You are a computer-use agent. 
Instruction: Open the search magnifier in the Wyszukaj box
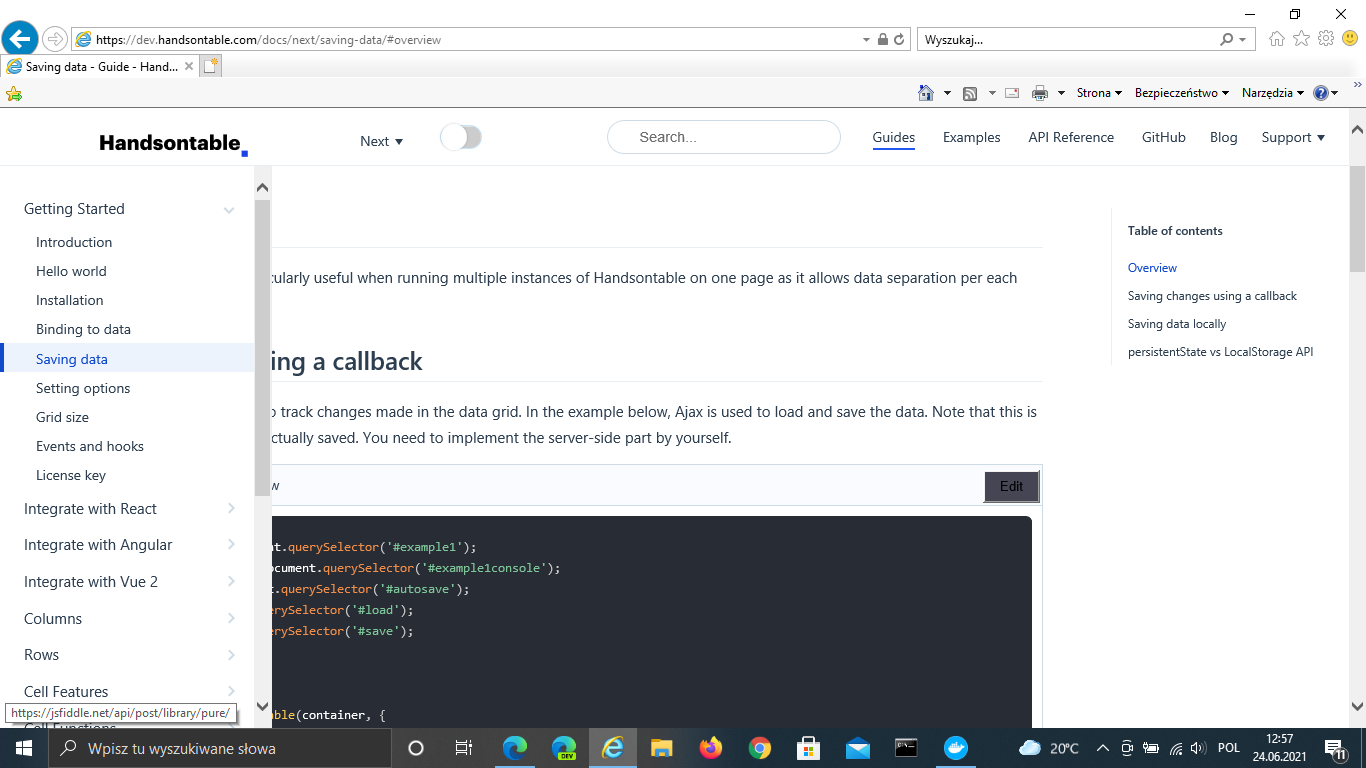click(1227, 39)
